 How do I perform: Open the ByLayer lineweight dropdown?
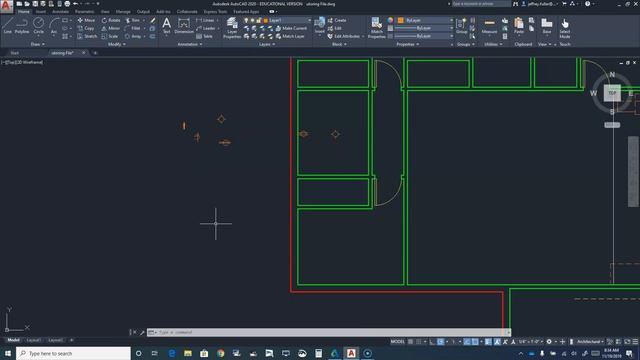point(424,28)
